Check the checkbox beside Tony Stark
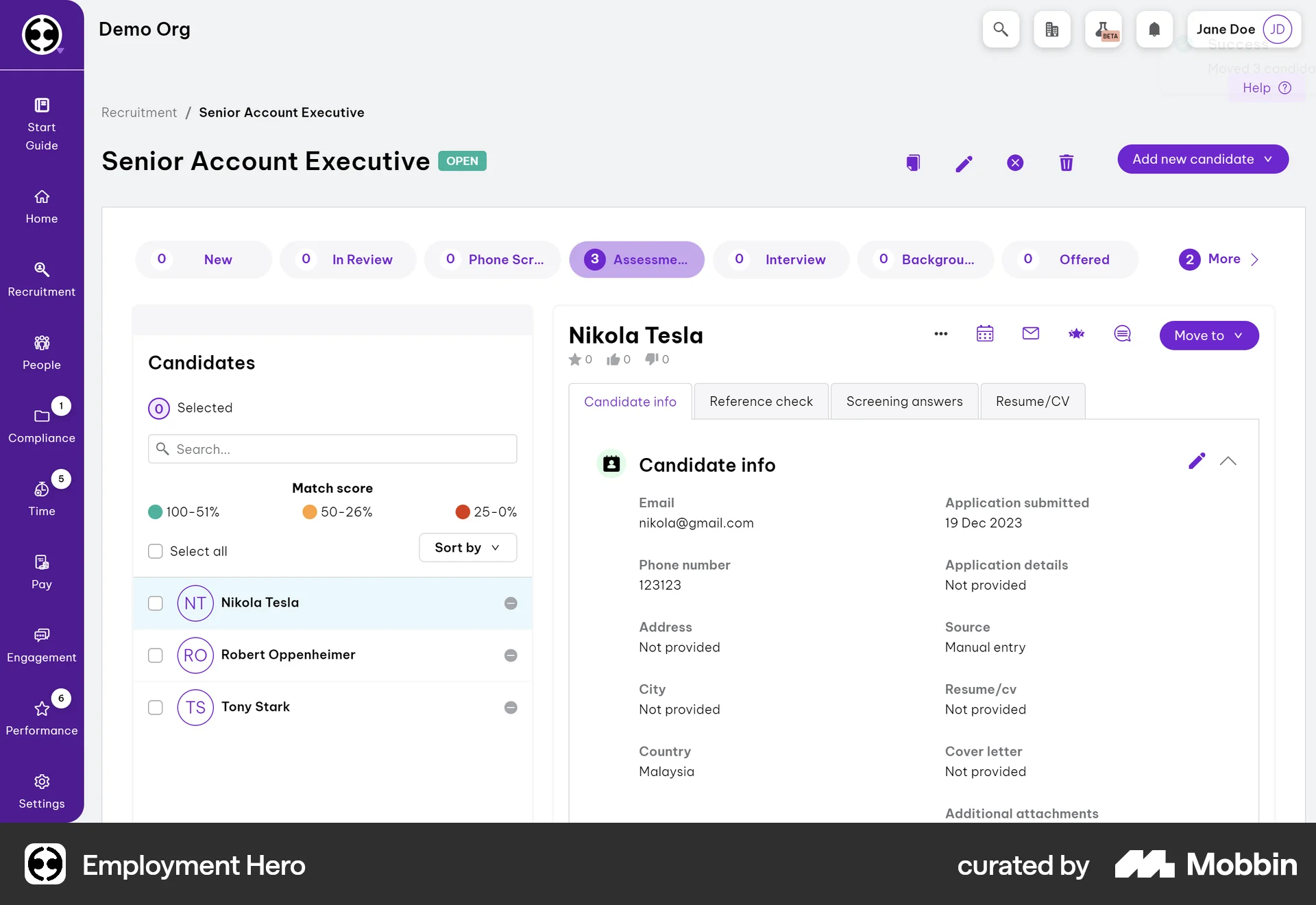This screenshot has width=1316, height=905. pos(156,708)
